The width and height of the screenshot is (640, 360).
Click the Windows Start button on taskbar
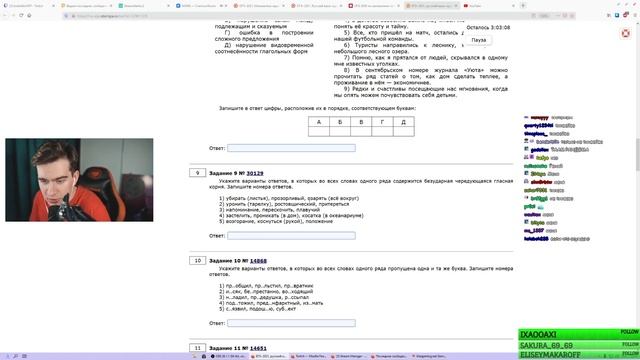point(7,356)
